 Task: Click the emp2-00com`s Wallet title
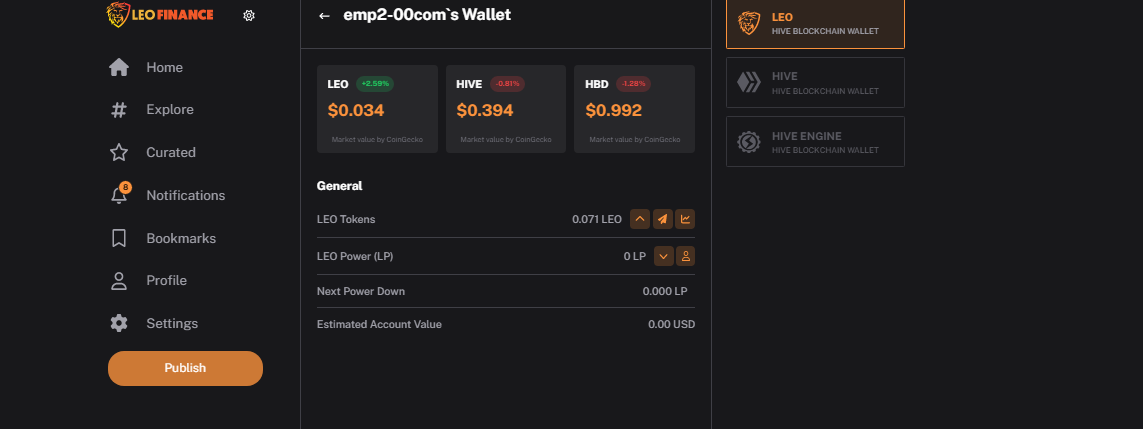coord(427,15)
